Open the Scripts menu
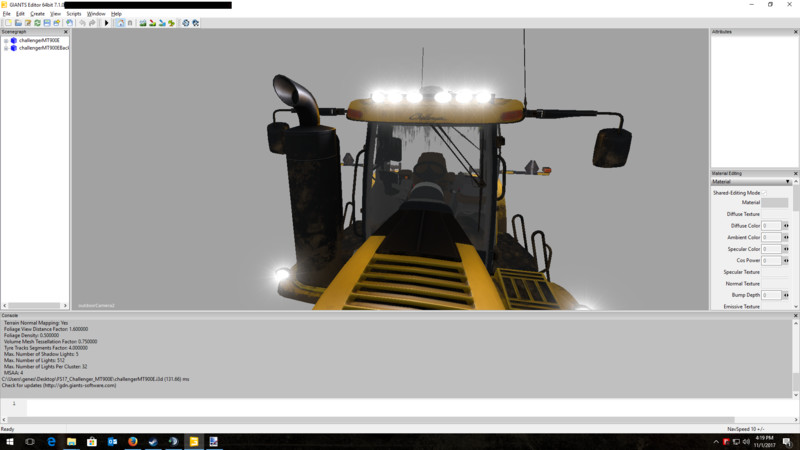This screenshot has width=800, height=450. click(x=74, y=13)
